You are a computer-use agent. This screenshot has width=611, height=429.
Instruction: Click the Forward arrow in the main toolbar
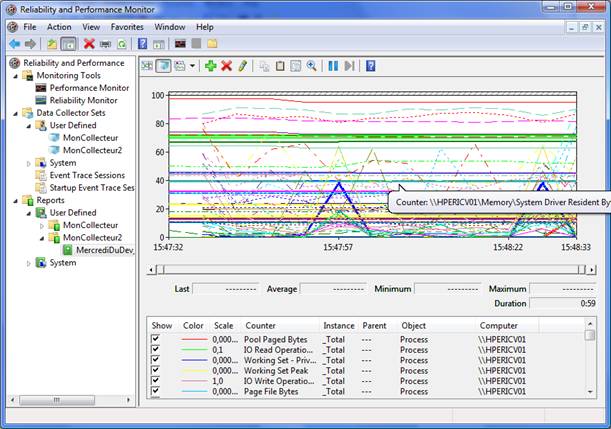pyautogui.click(x=30, y=44)
